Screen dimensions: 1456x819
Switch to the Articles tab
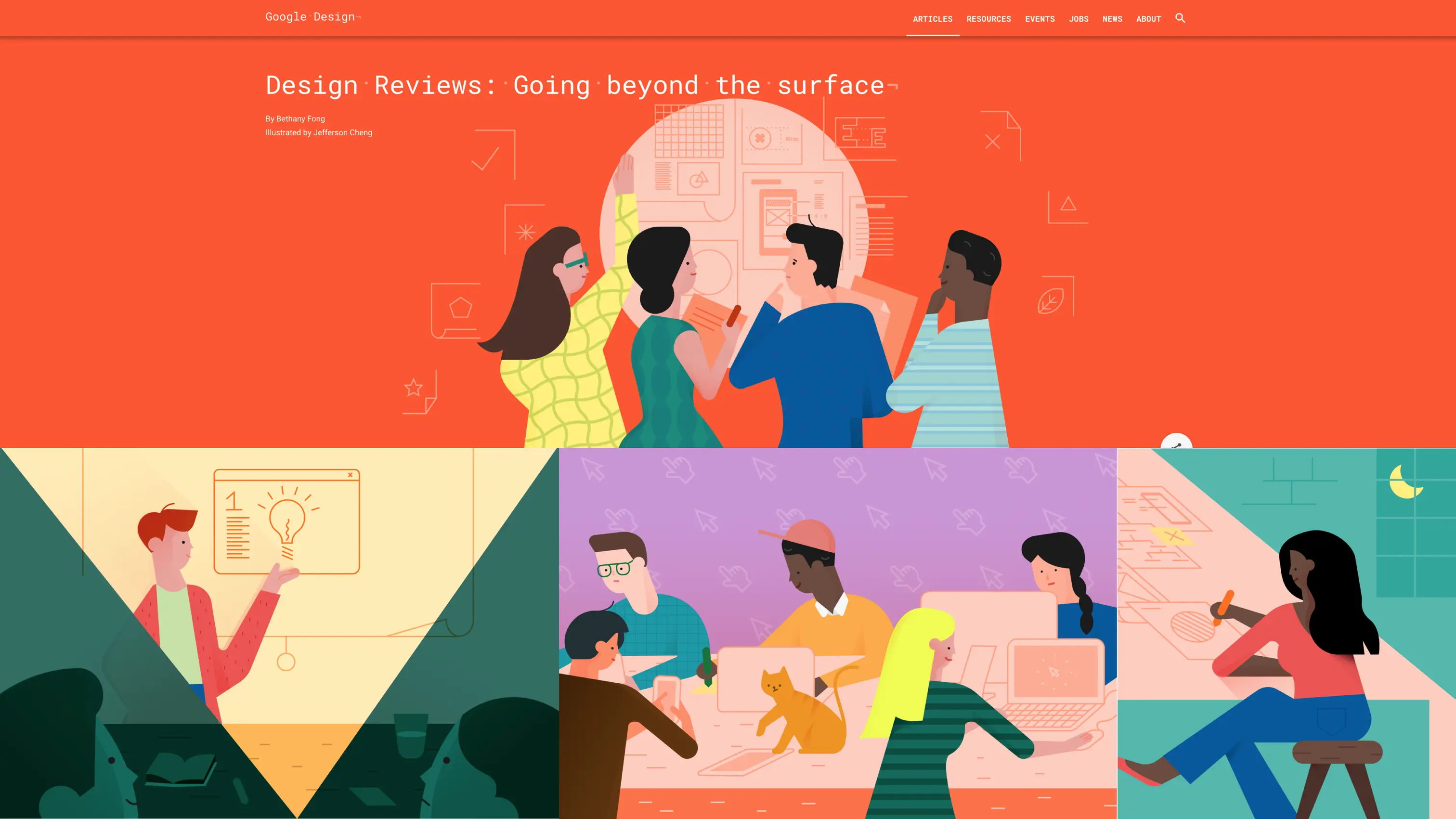pyautogui.click(x=933, y=19)
